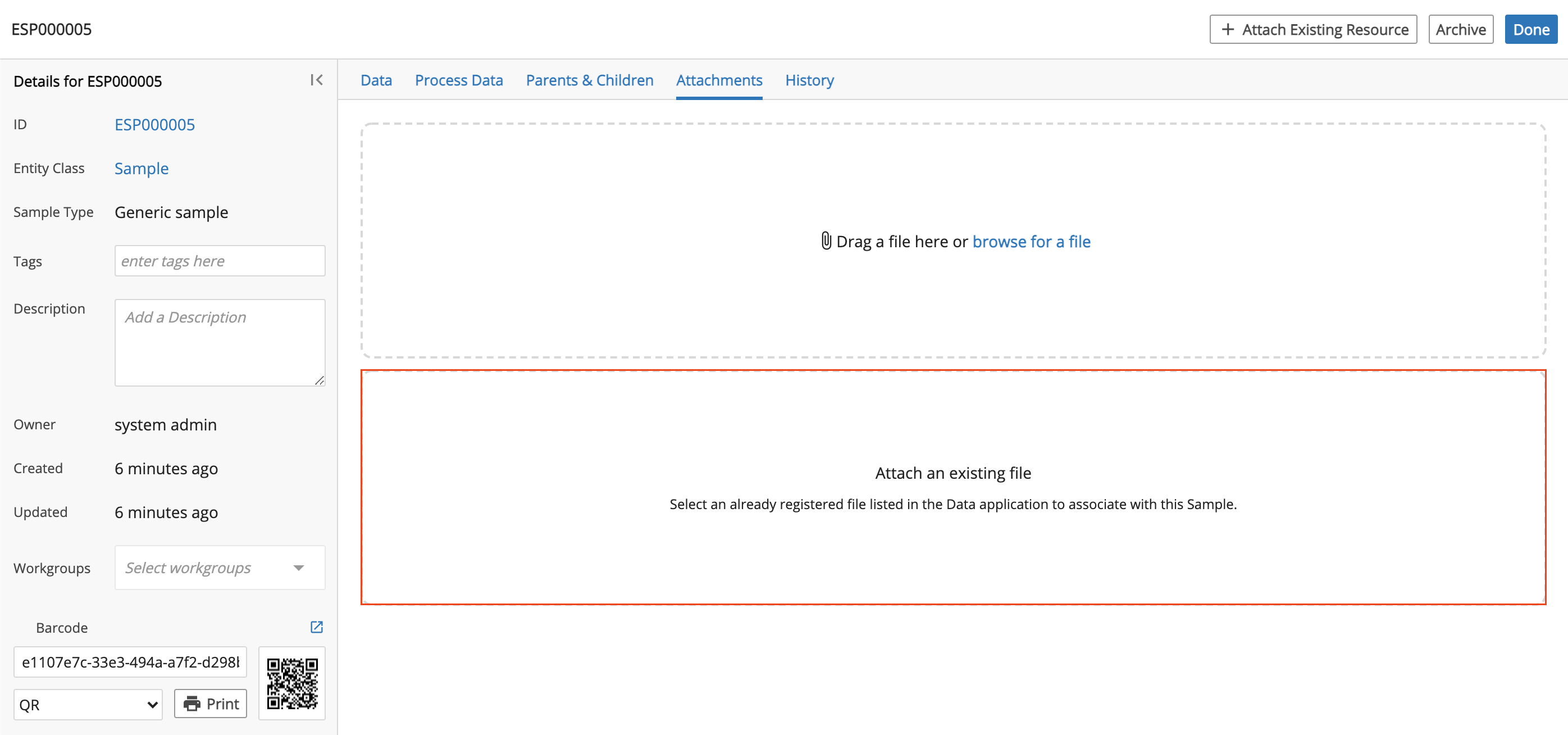
Task: Switch to the History tab
Action: [x=808, y=80]
